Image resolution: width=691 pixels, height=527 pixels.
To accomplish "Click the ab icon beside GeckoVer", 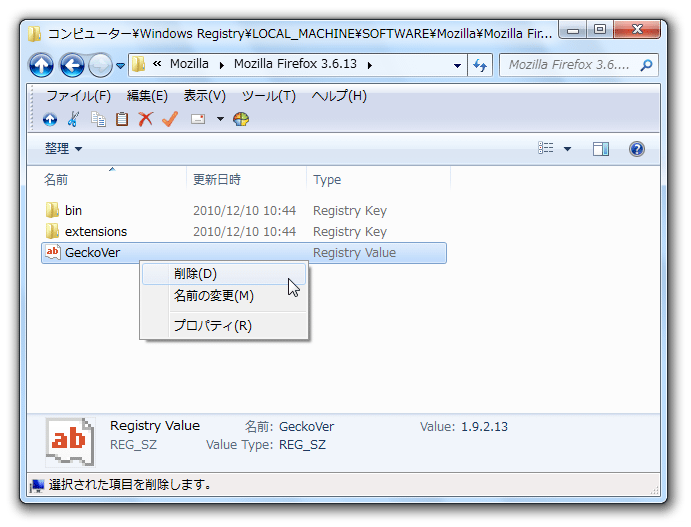I will tap(52, 252).
